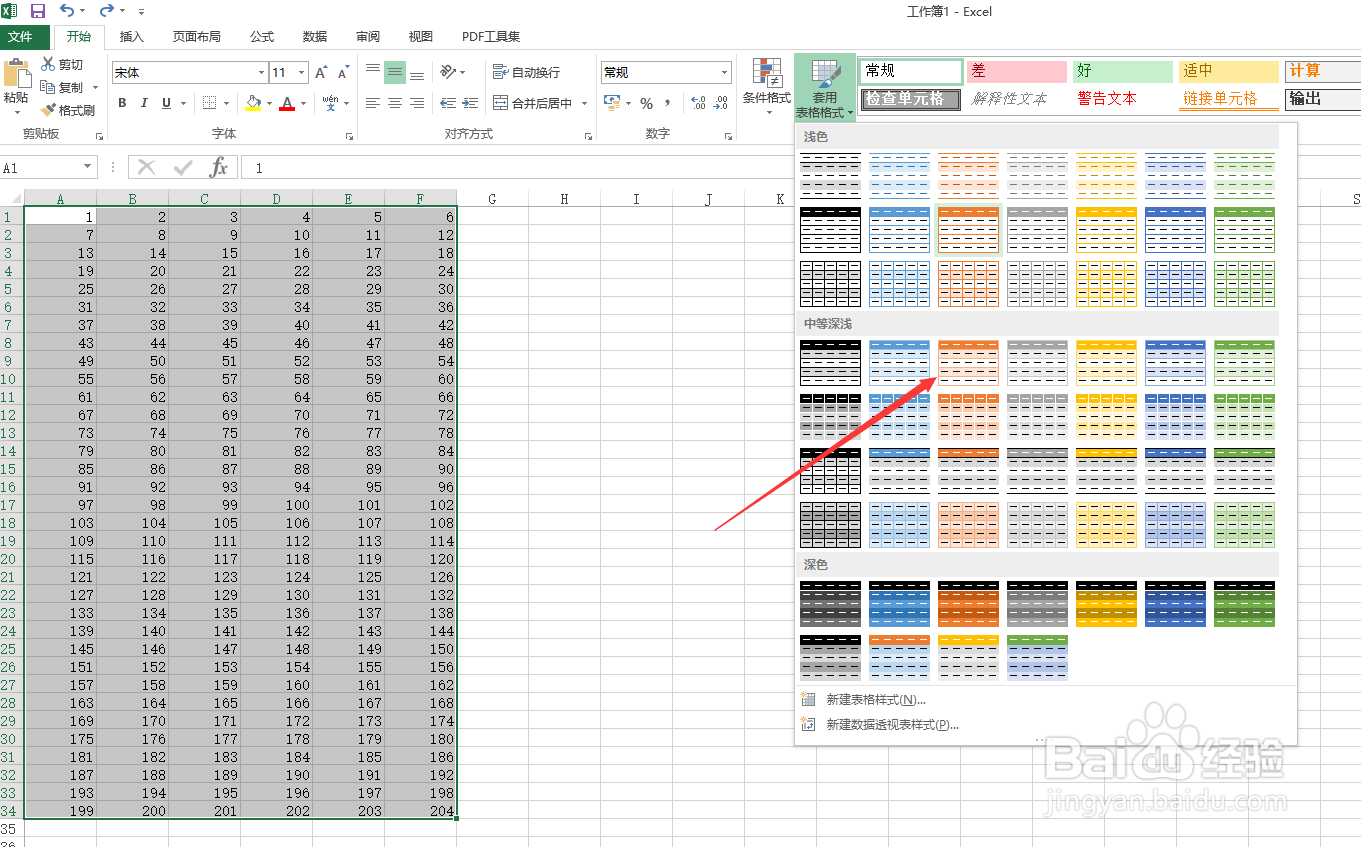This screenshot has width=1361, height=847.
Task: Click the red font color A
Action: click(x=288, y=103)
